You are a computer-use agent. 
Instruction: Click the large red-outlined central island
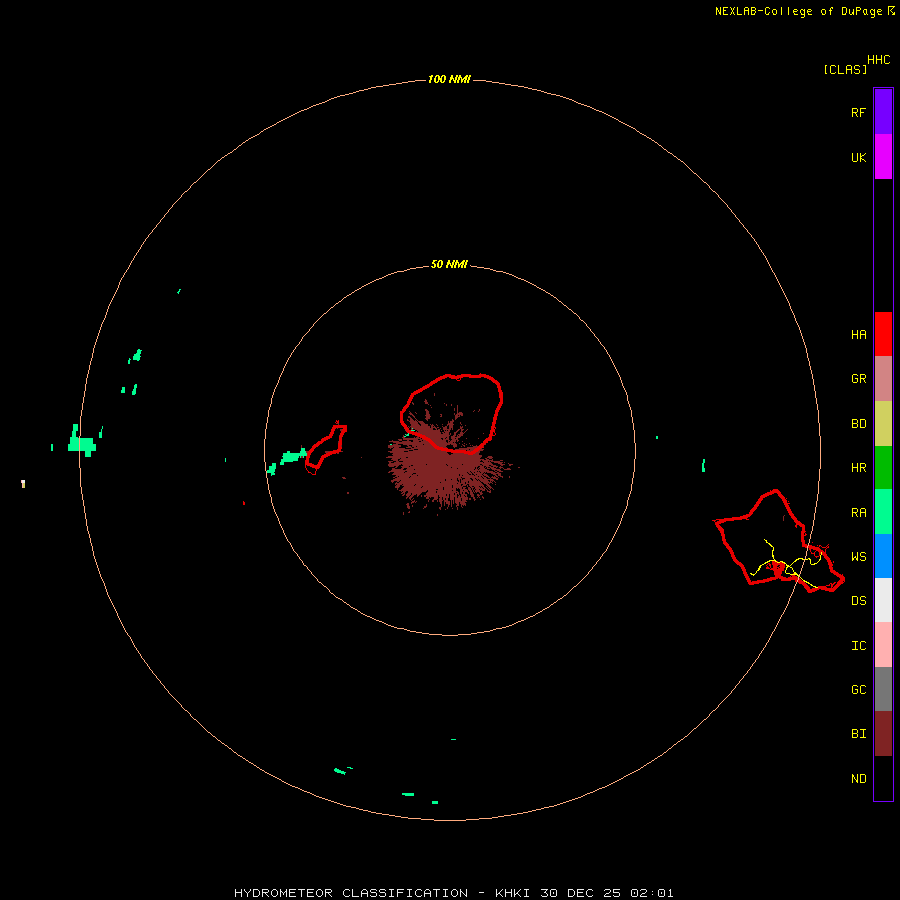(452, 413)
